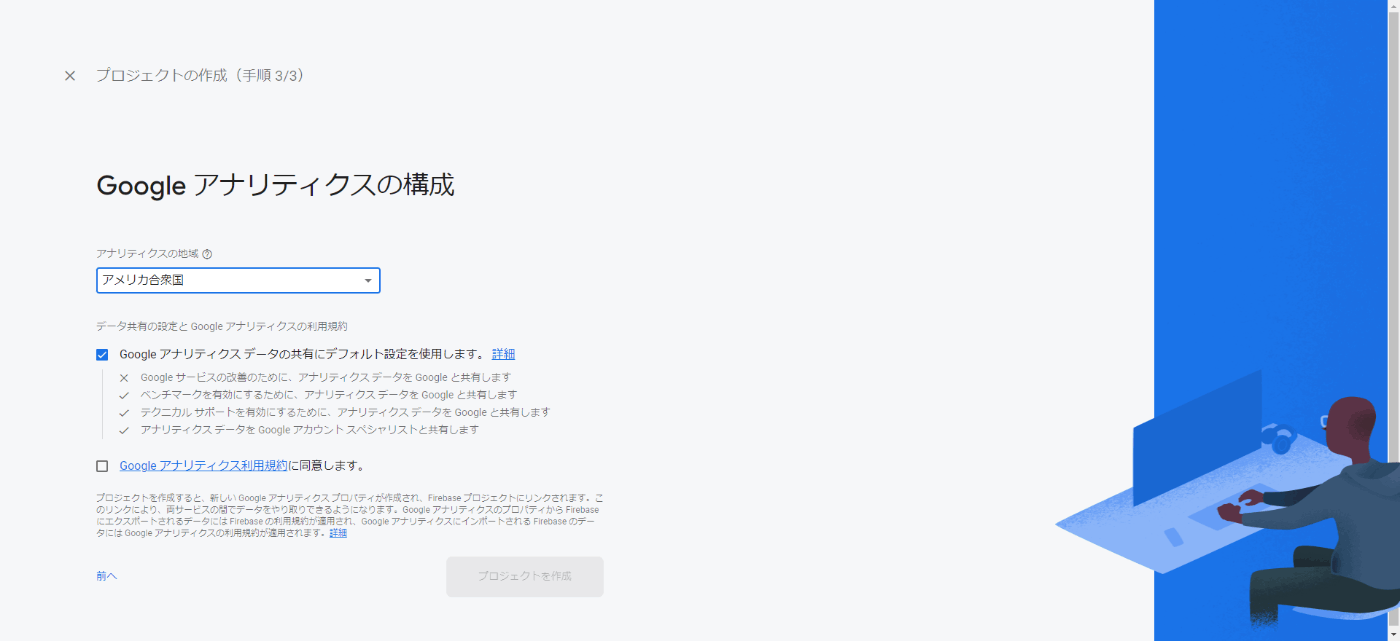Open the Google アナリティクス利用規約 link

tap(203, 466)
